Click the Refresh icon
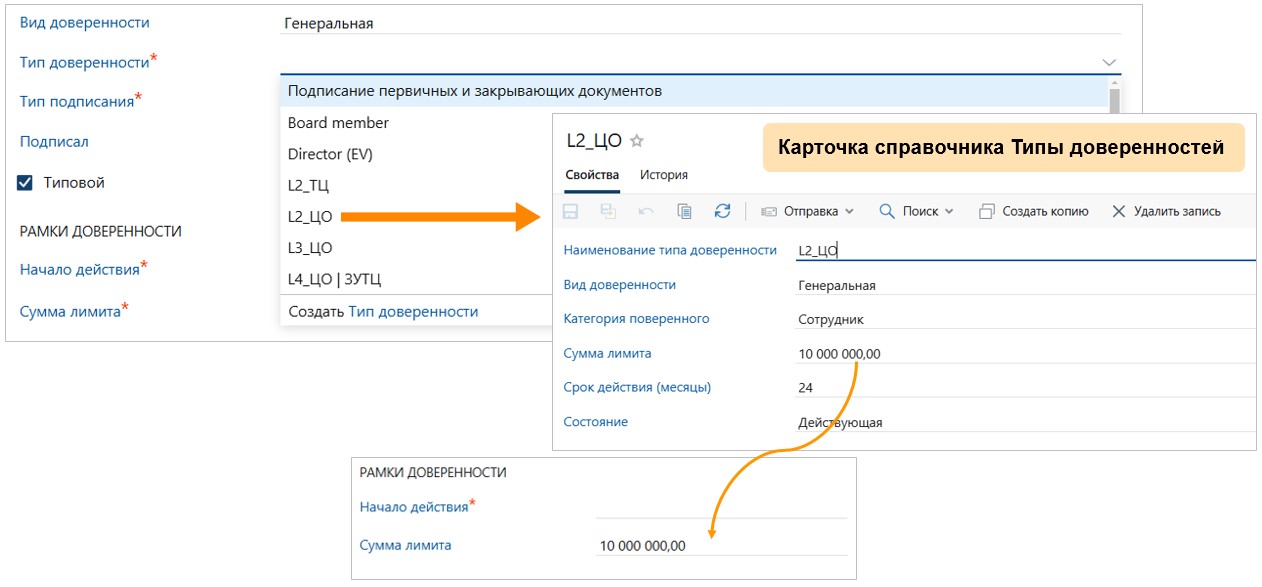1262x587 pixels. 723,211
